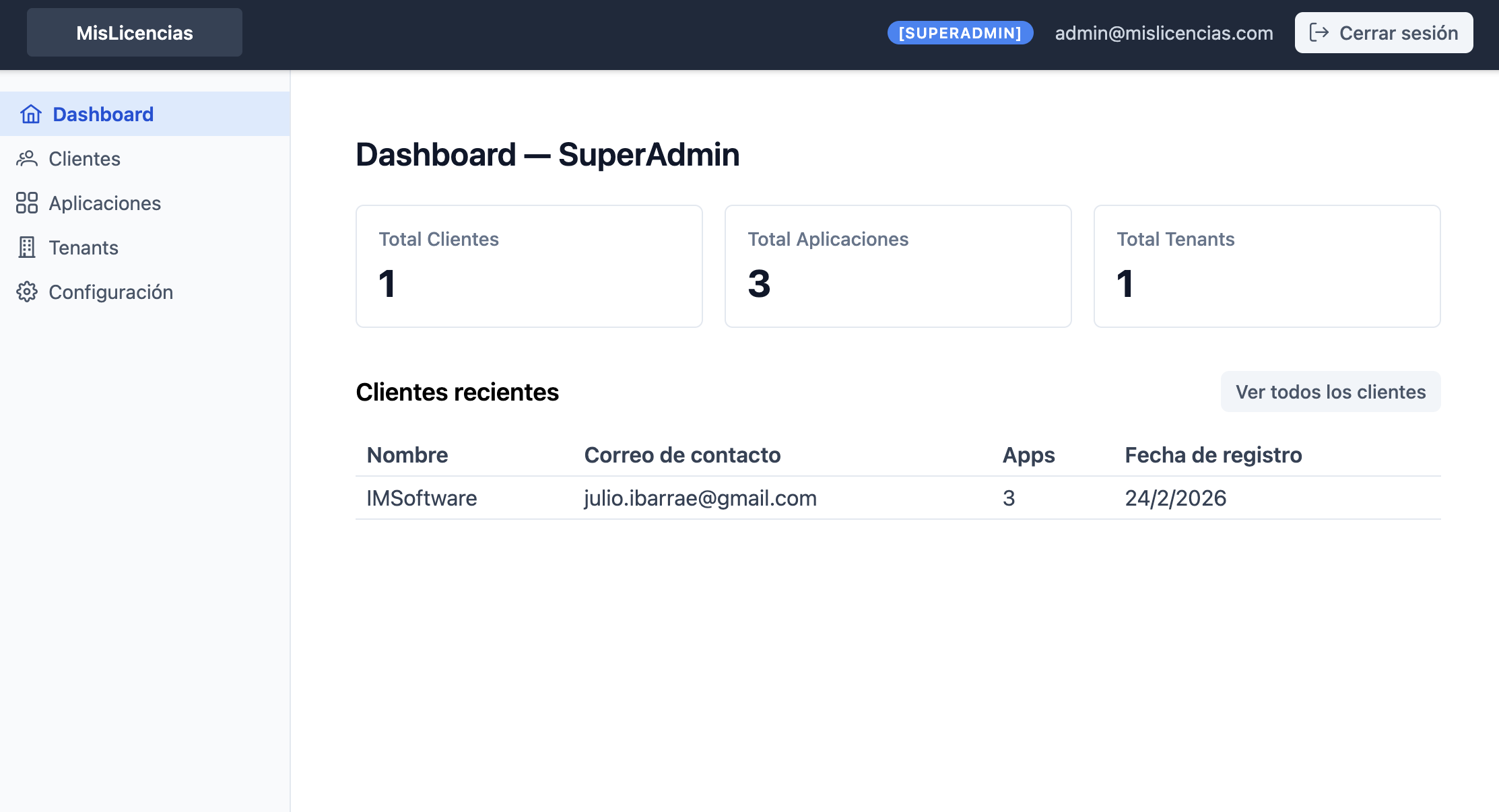The height and width of the screenshot is (812, 1499).
Task: Open the IMSoftware client row
Action: pyautogui.click(x=422, y=498)
